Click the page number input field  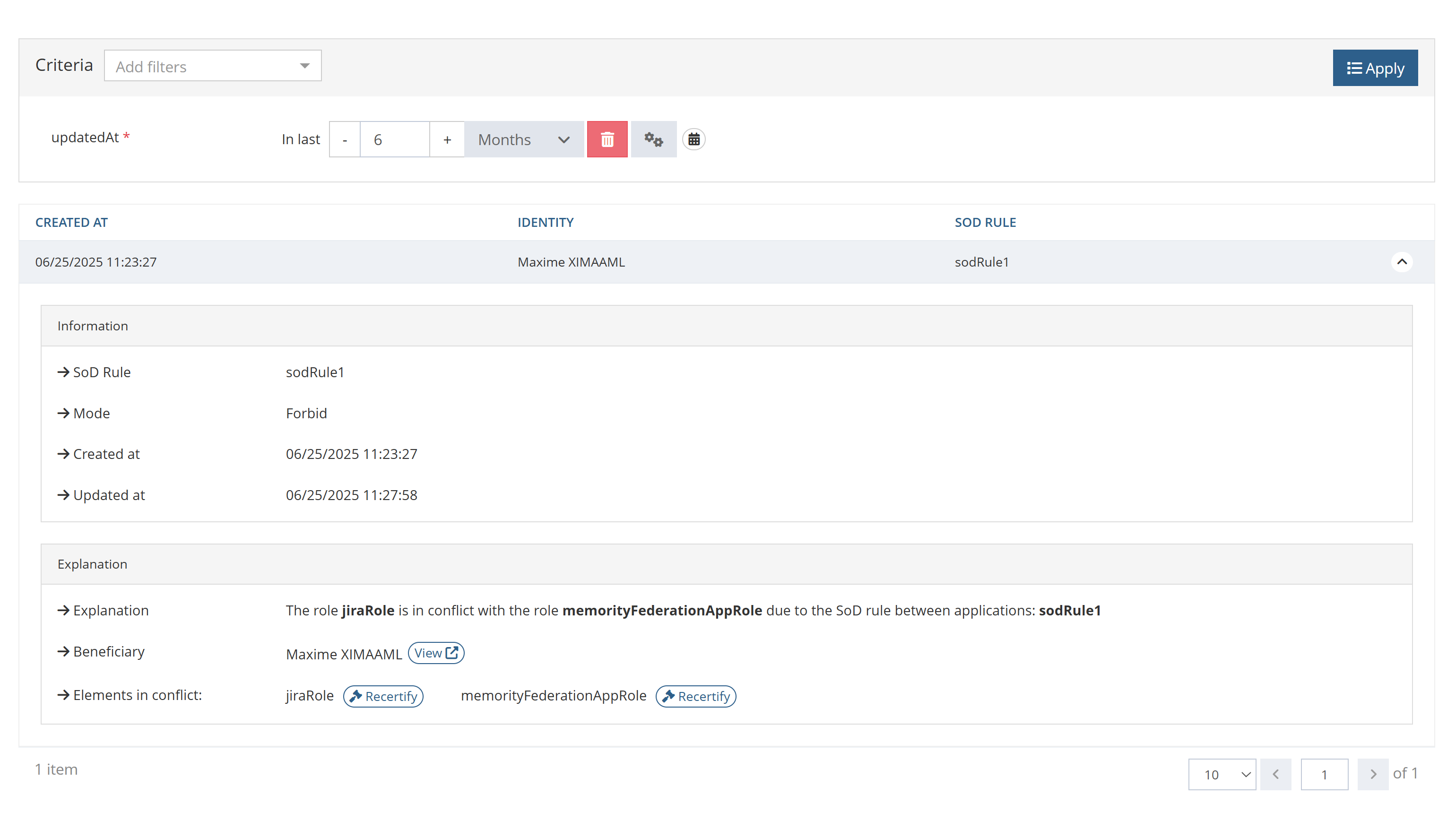(1324, 774)
